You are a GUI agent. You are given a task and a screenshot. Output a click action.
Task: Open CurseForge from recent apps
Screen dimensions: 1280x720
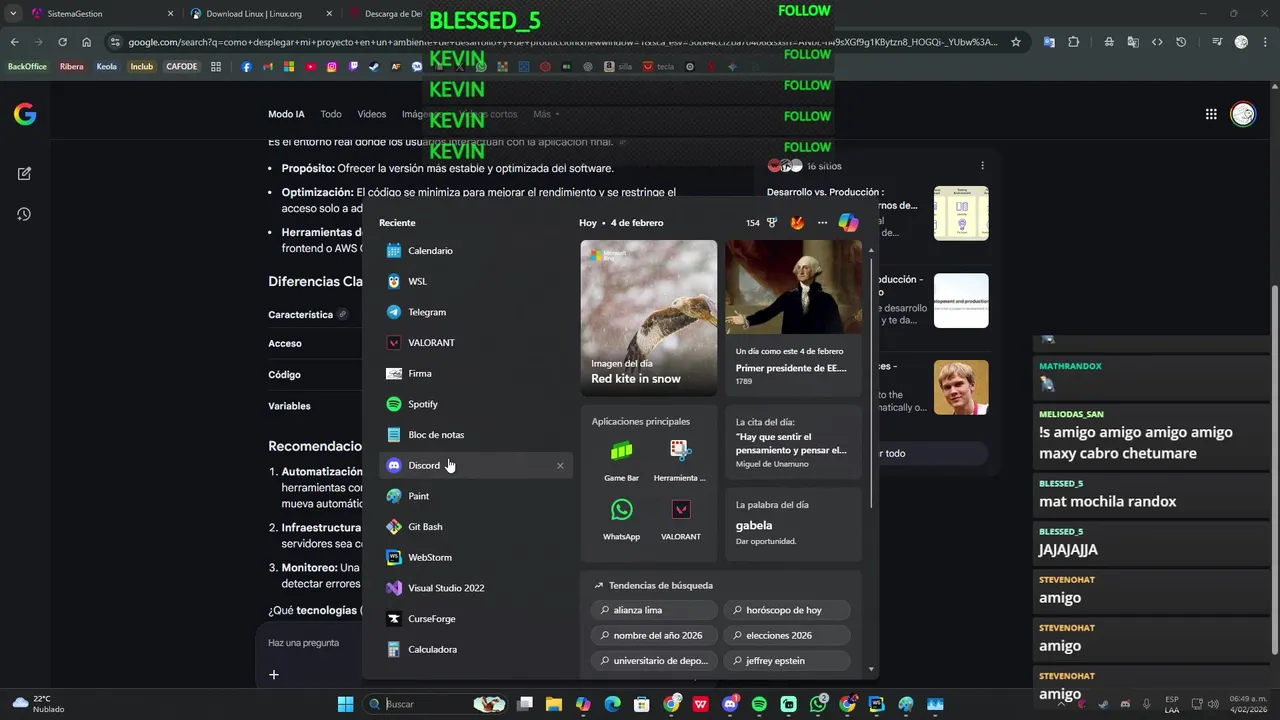[475, 619]
